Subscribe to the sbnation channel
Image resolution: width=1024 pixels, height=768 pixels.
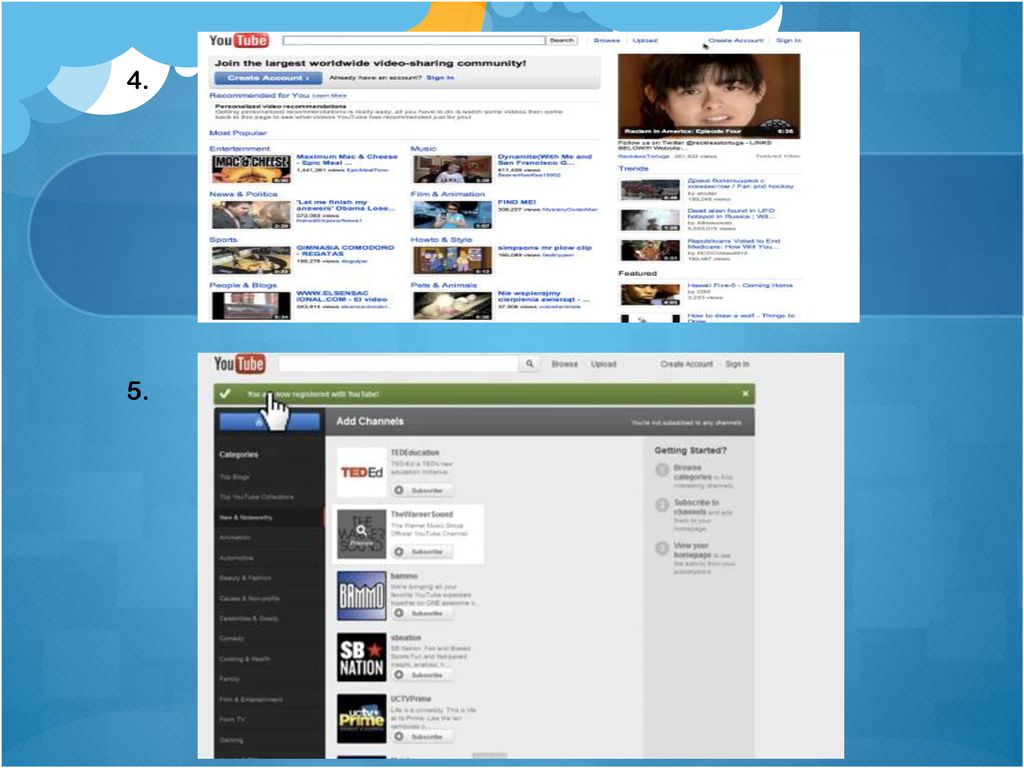(x=422, y=675)
